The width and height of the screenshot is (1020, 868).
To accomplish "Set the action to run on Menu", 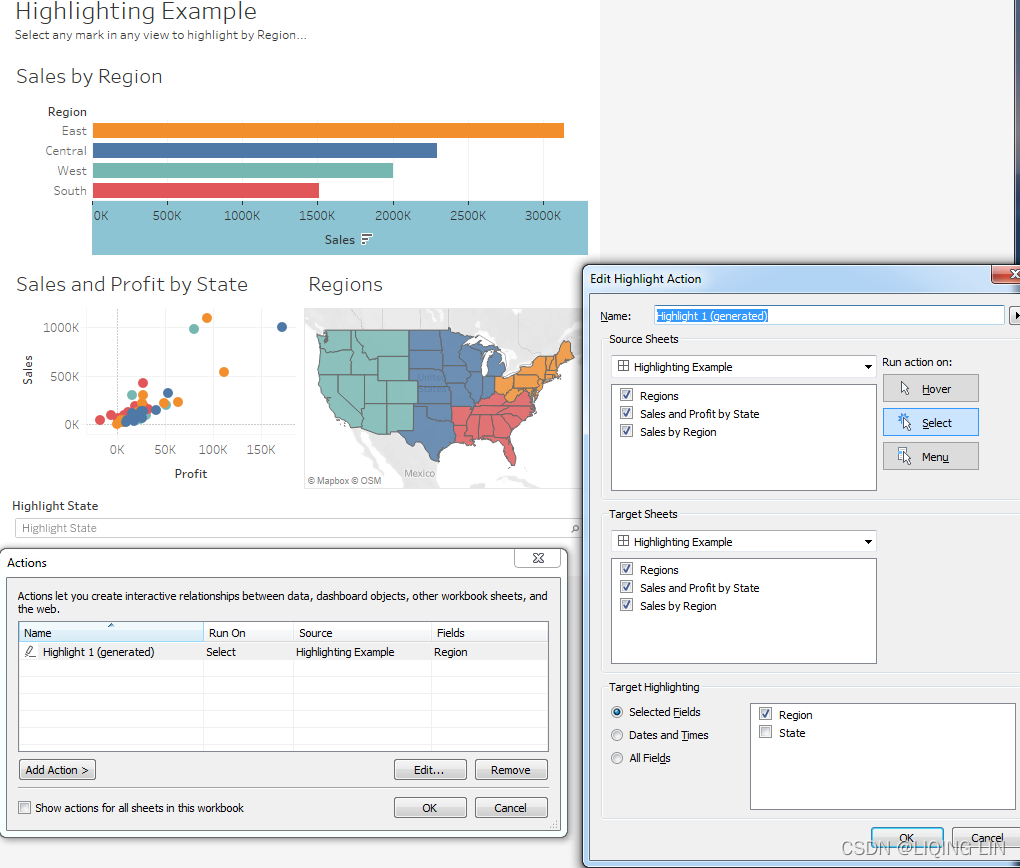I will pyautogui.click(x=930, y=457).
